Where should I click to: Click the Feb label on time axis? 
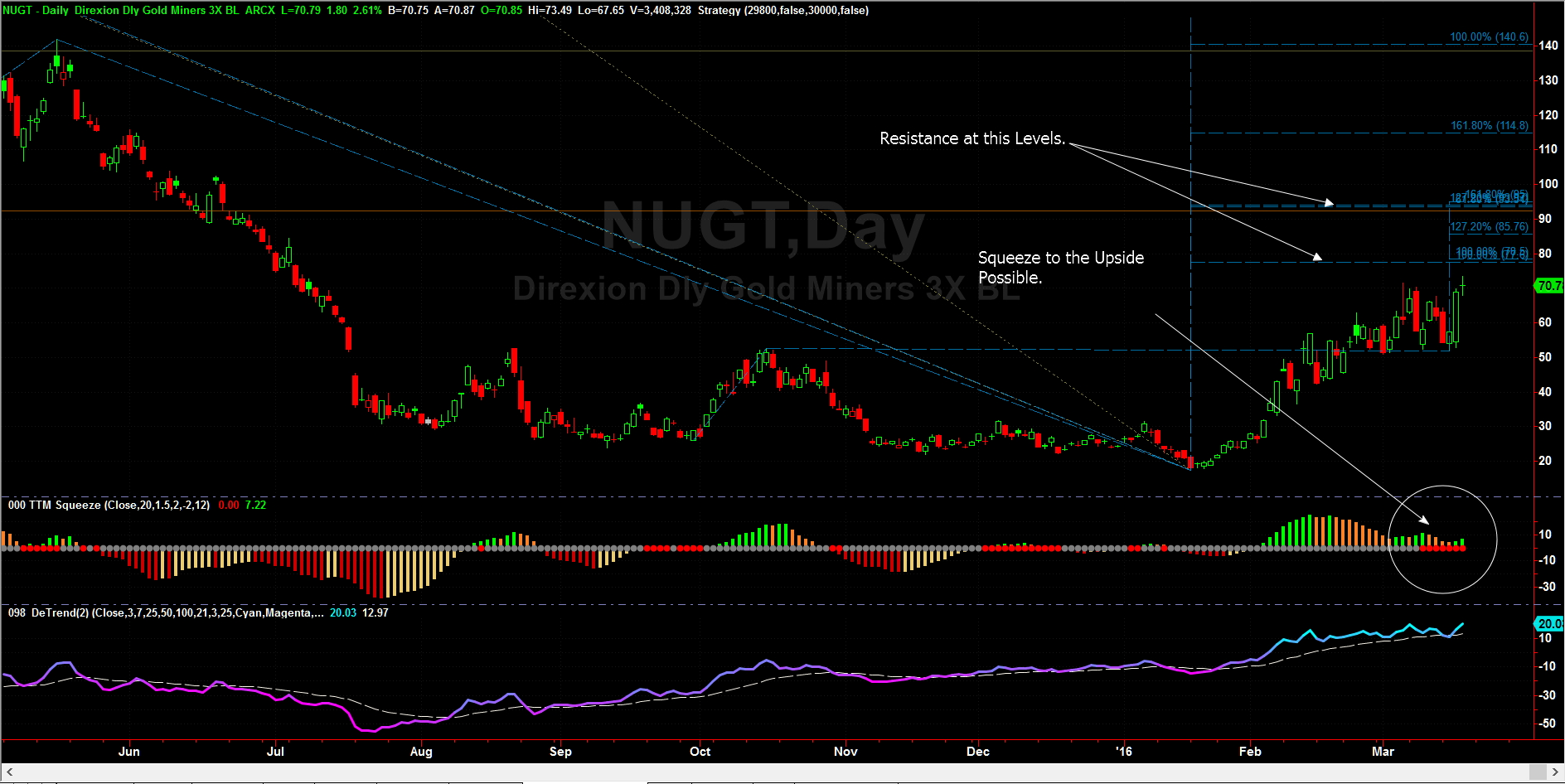pos(1249,752)
